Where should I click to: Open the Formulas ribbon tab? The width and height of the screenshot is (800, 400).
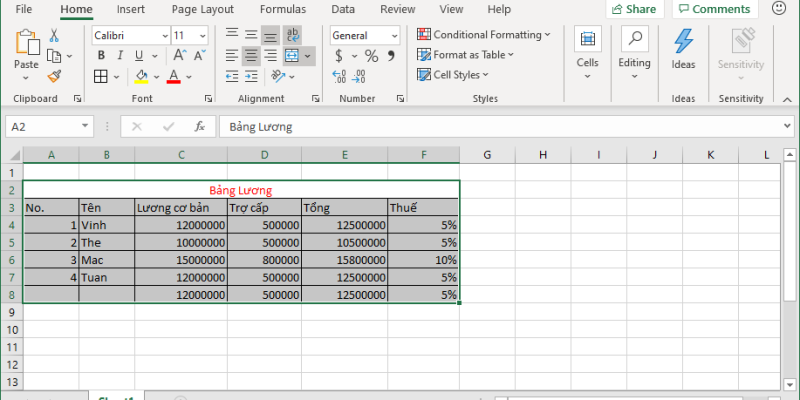click(x=283, y=9)
